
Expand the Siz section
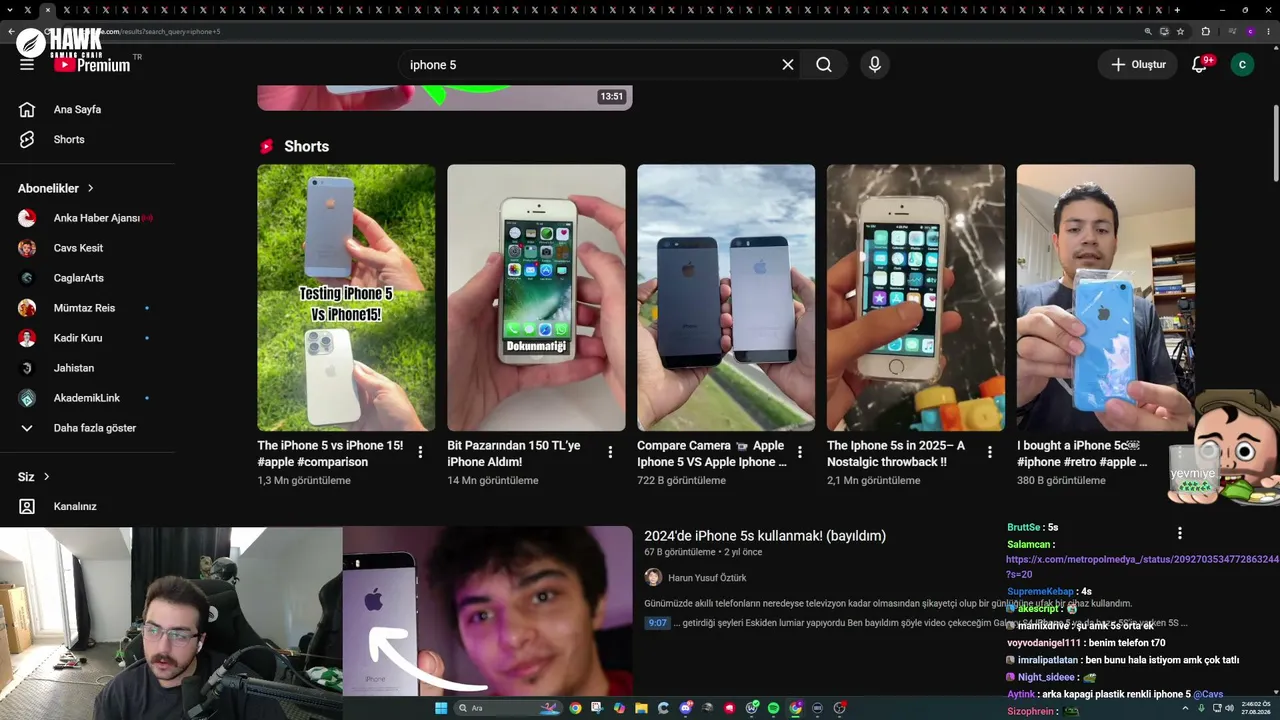click(x=34, y=477)
